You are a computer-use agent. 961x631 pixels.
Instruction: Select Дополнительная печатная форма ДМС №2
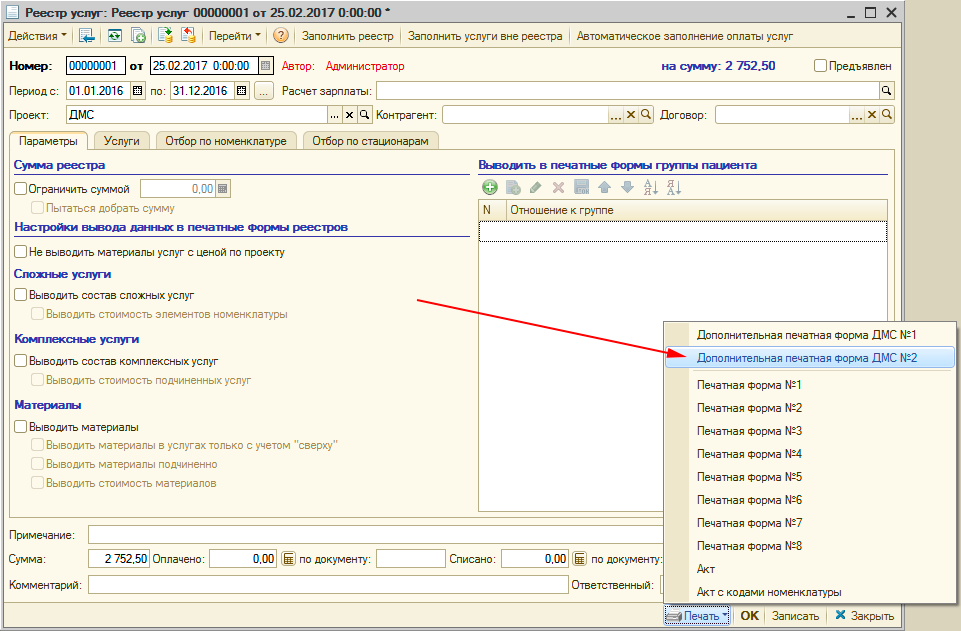click(x=806, y=357)
